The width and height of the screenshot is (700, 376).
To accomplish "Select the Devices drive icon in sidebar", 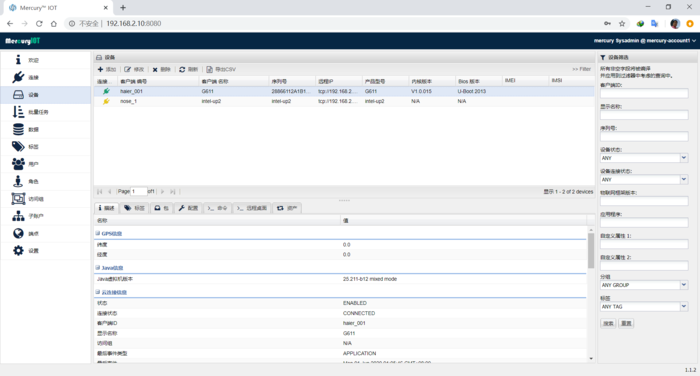I will coord(18,95).
